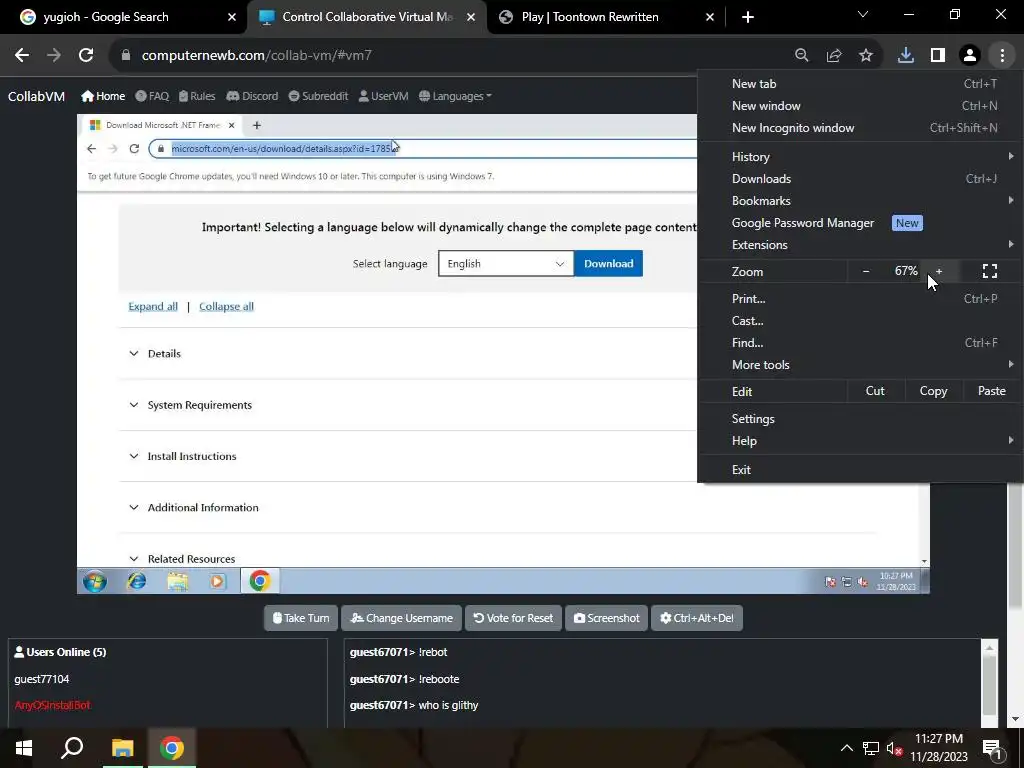Image resolution: width=1024 pixels, height=768 pixels.
Task: Click the VM address bar URL field
Action: point(423,149)
